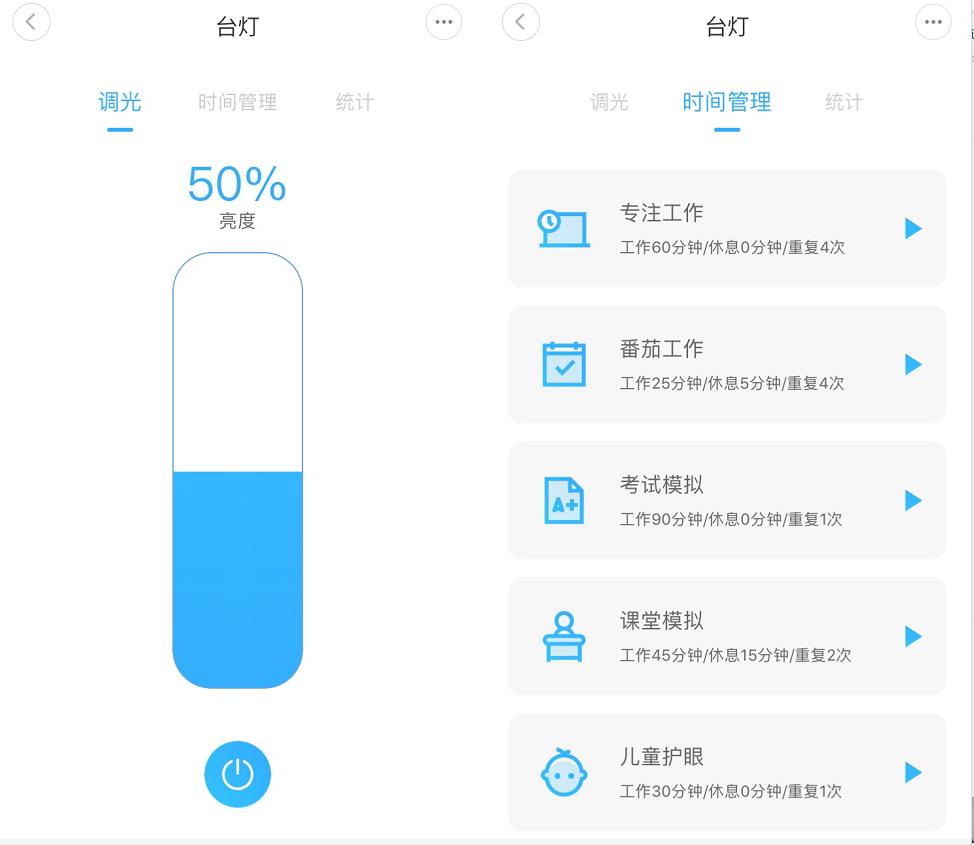The image size is (974, 845).
Task: Adjust the brightness slider level
Action: point(237,470)
